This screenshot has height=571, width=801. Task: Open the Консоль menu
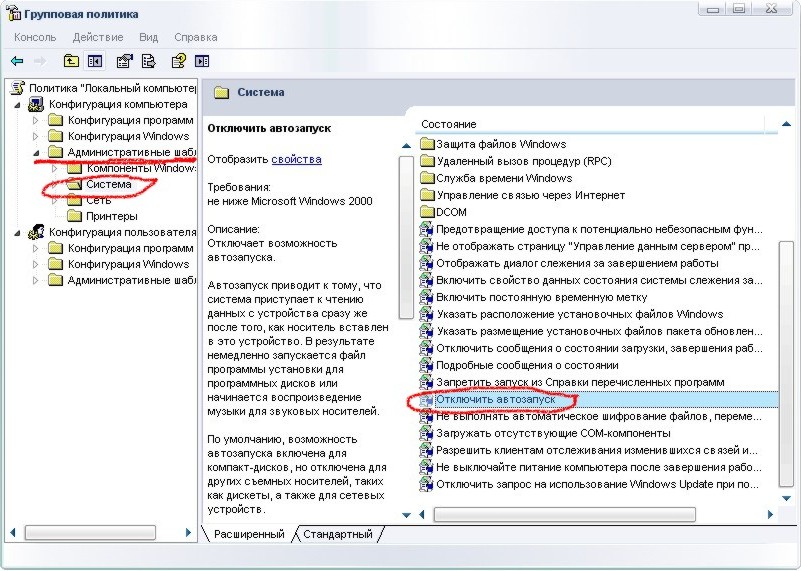tap(35, 37)
